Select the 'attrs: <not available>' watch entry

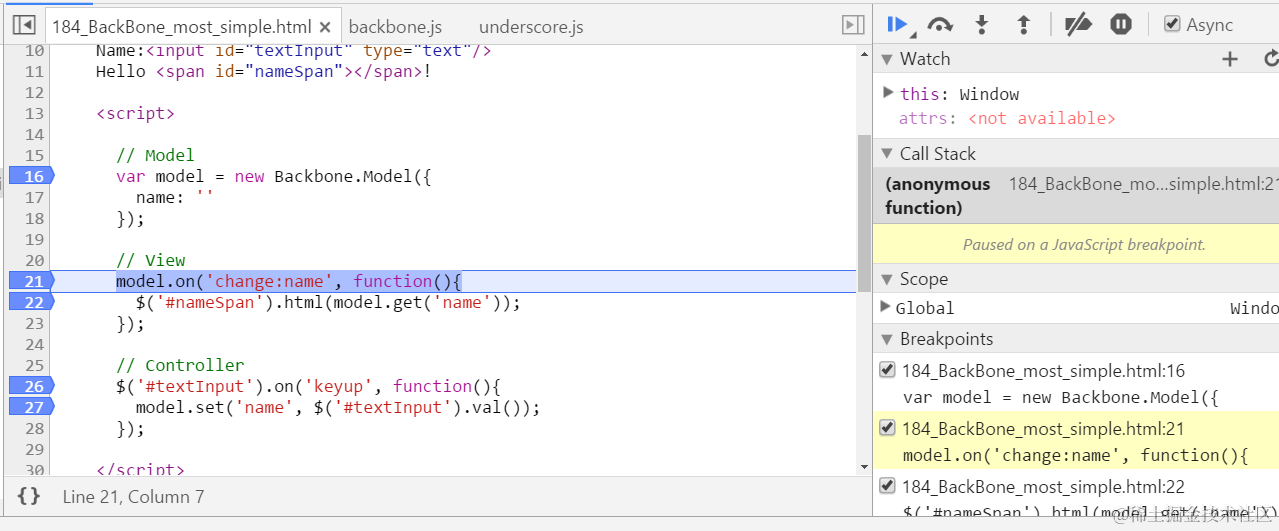pos(1006,118)
